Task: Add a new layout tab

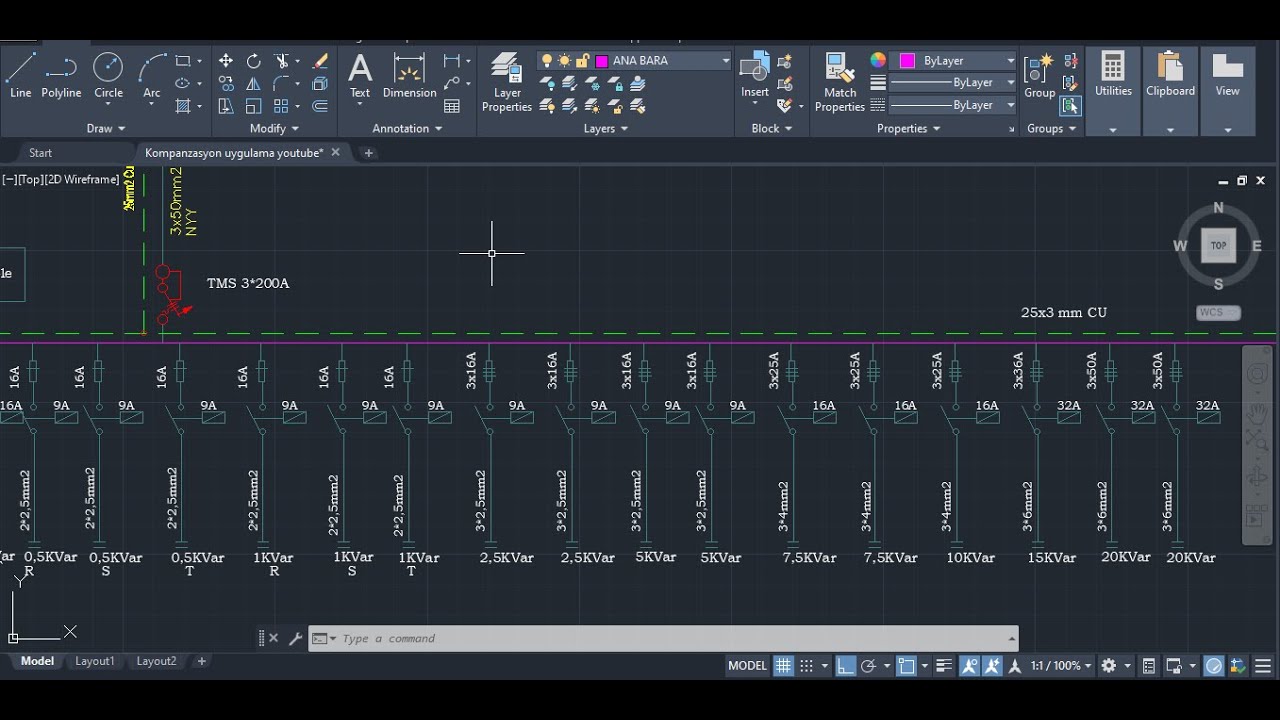Action: click(x=201, y=661)
